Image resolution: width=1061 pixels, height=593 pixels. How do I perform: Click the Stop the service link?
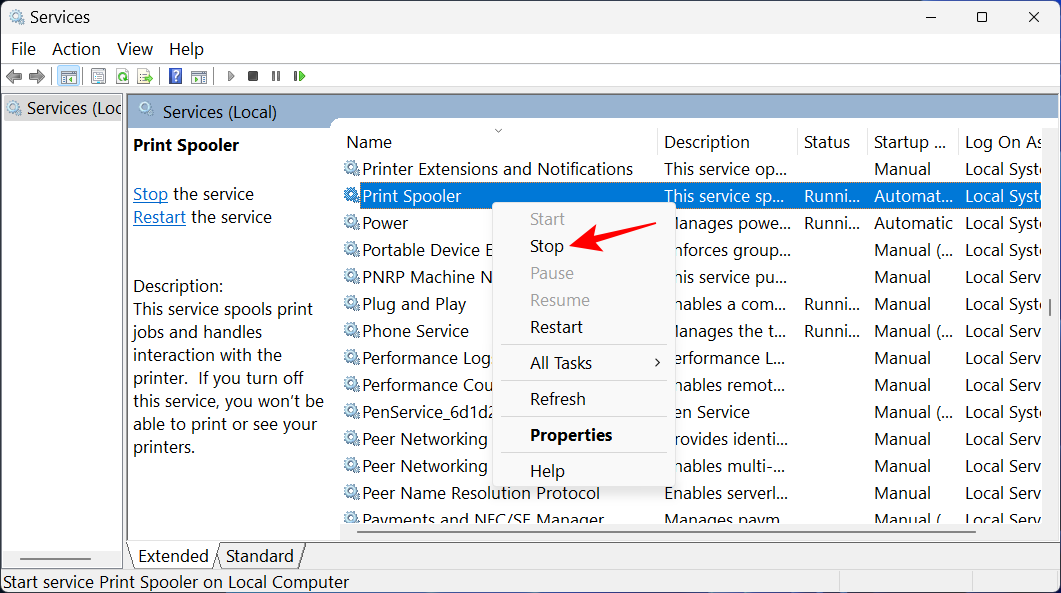(x=150, y=194)
